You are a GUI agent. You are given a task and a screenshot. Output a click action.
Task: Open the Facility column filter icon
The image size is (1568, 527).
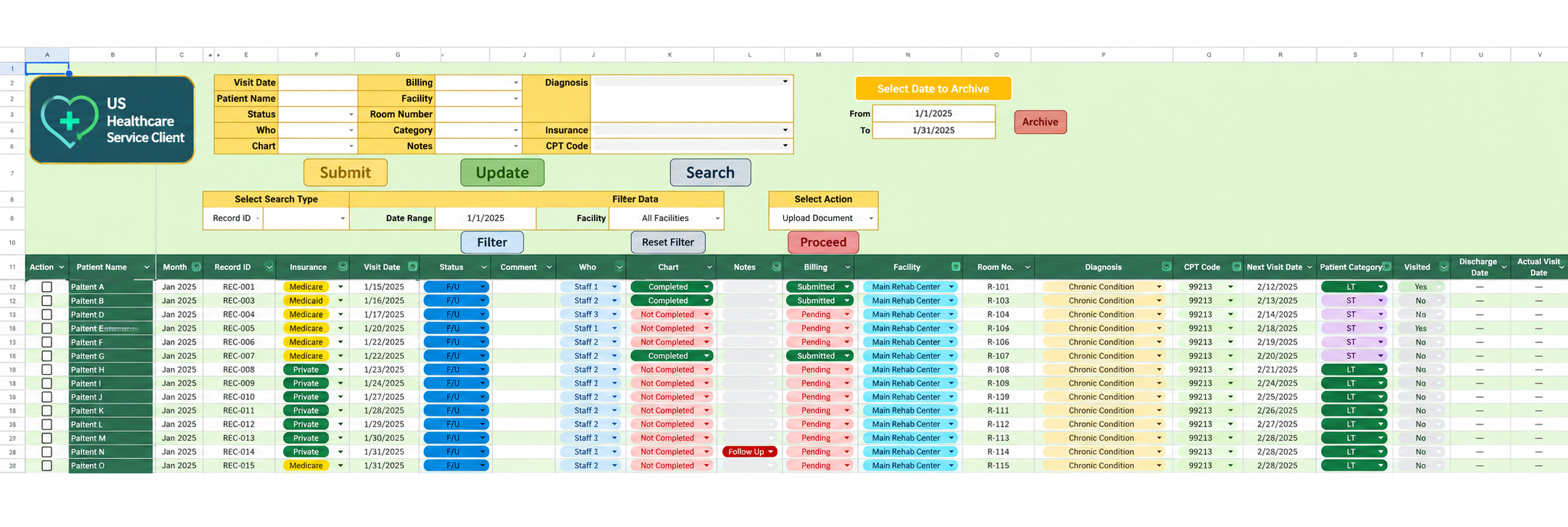(x=956, y=267)
